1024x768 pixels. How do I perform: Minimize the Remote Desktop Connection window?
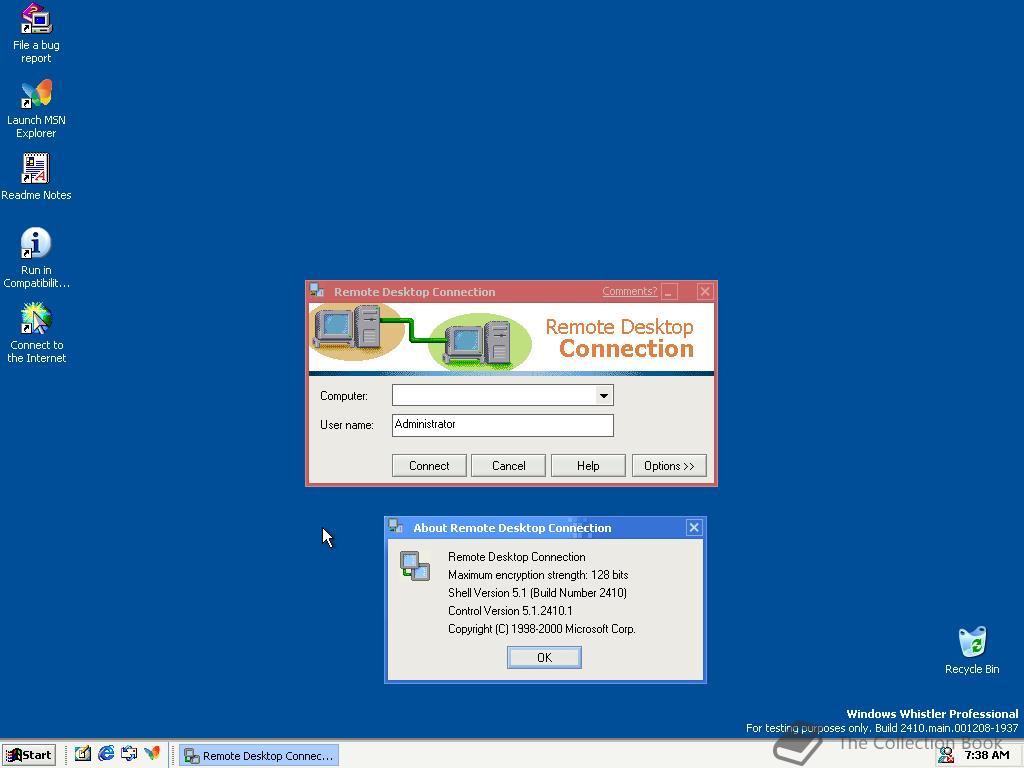pos(669,291)
